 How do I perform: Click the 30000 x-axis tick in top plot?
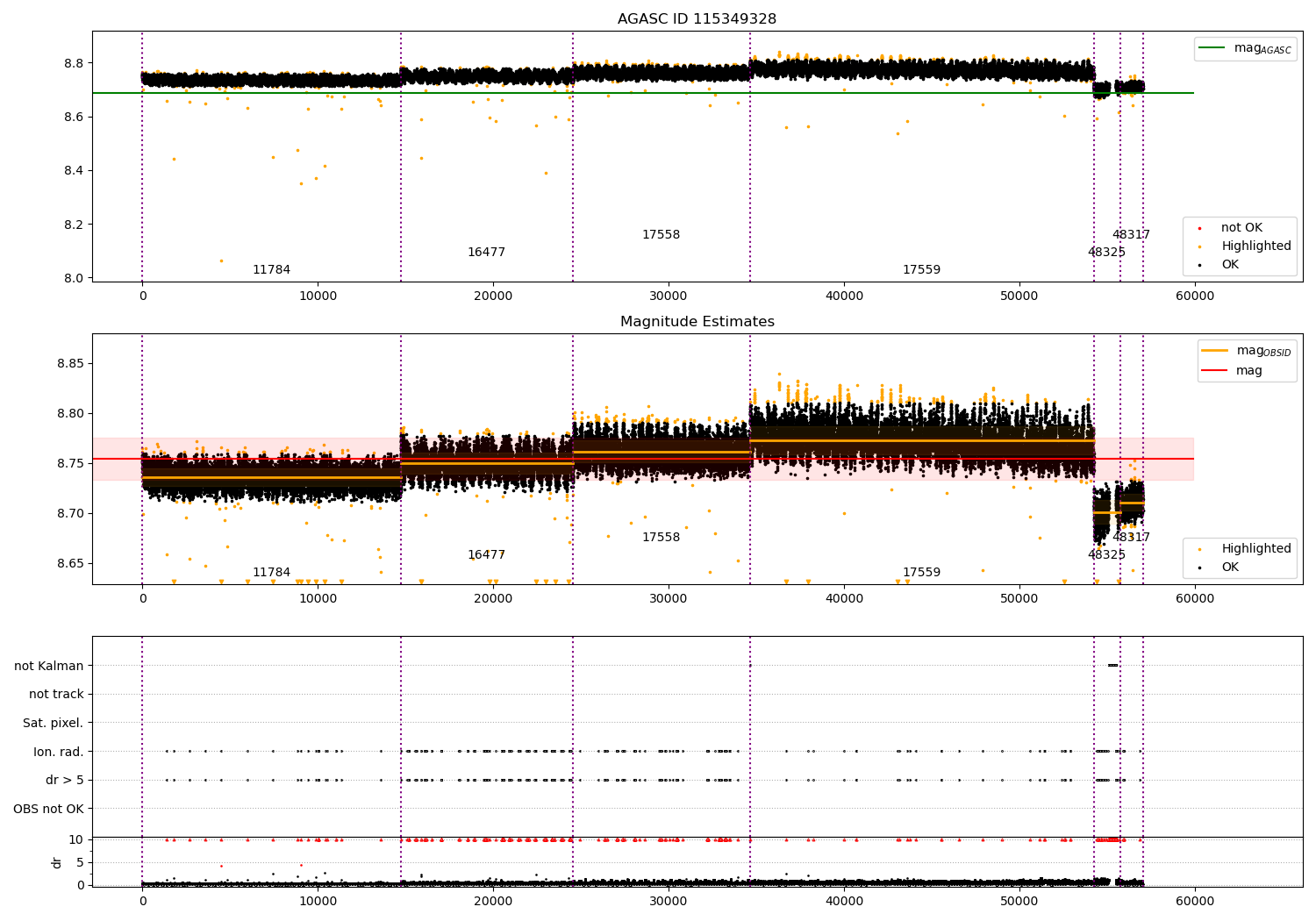[669, 296]
